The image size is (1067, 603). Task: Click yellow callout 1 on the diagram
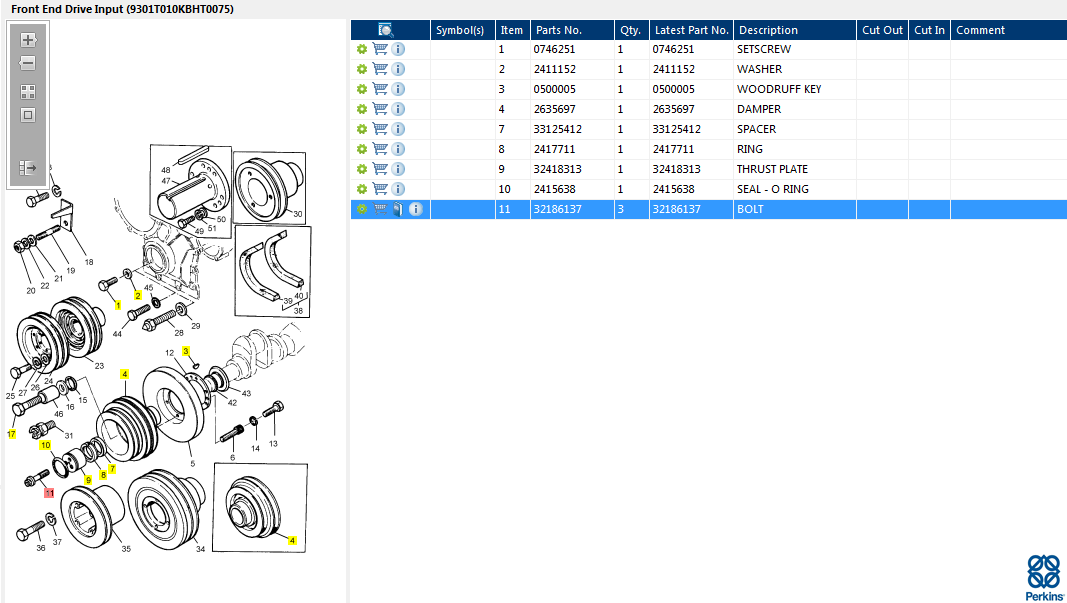coord(118,306)
